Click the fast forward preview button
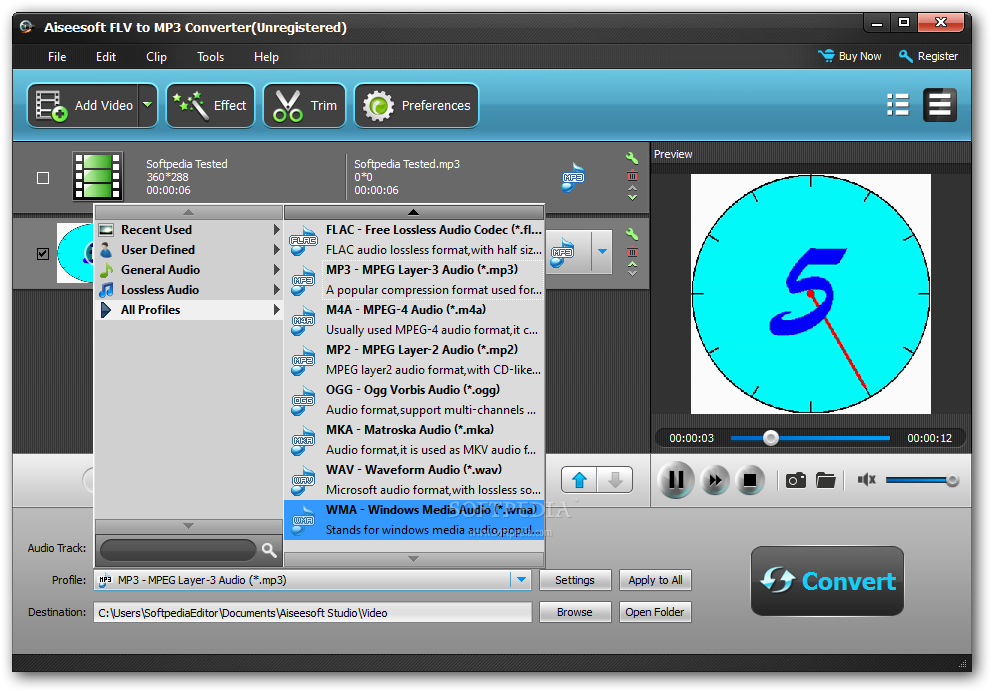The height and width of the screenshot is (692, 992). pyautogui.click(x=716, y=481)
